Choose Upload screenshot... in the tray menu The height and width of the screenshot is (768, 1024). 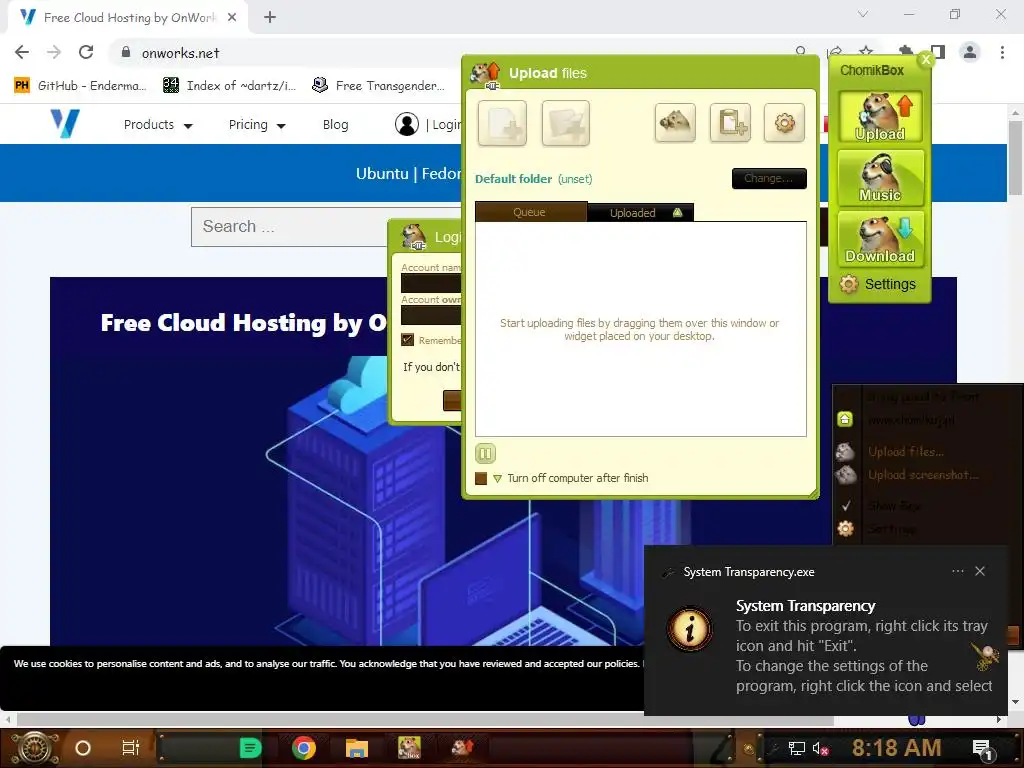[x=923, y=475]
